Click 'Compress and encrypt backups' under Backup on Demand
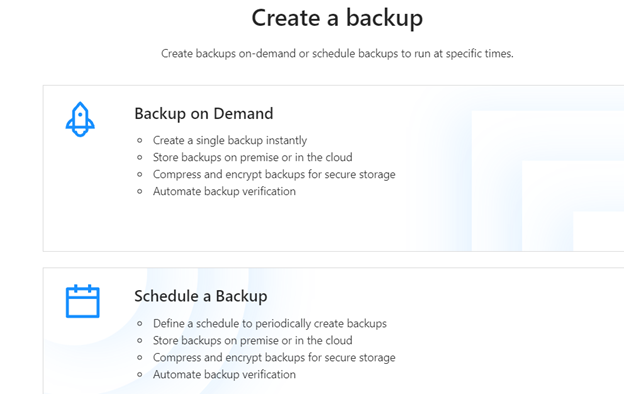 tap(274, 175)
